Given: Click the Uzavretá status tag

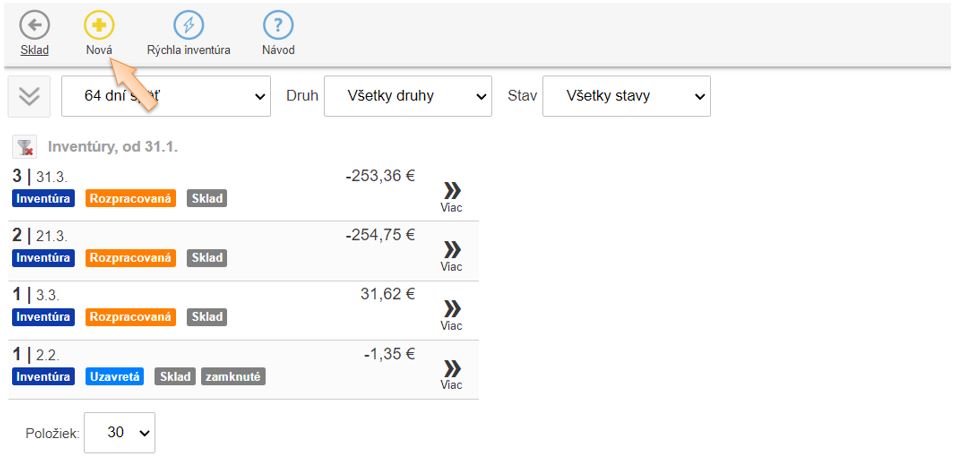Looking at the screenshot, I should coord(115,377).
